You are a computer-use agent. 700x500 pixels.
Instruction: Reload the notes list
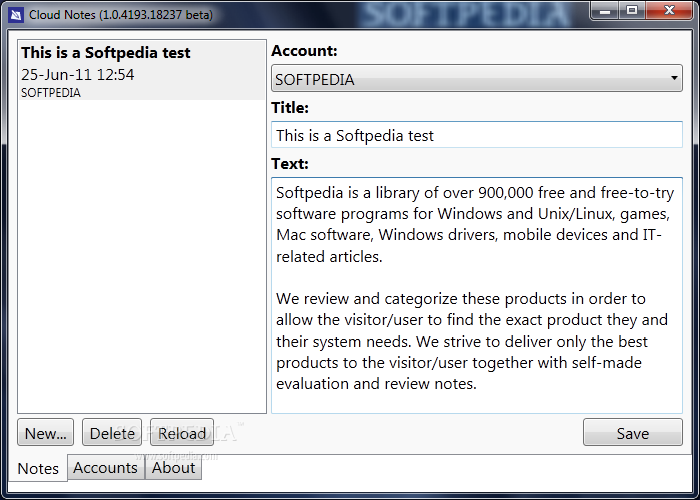pos(182,432)
